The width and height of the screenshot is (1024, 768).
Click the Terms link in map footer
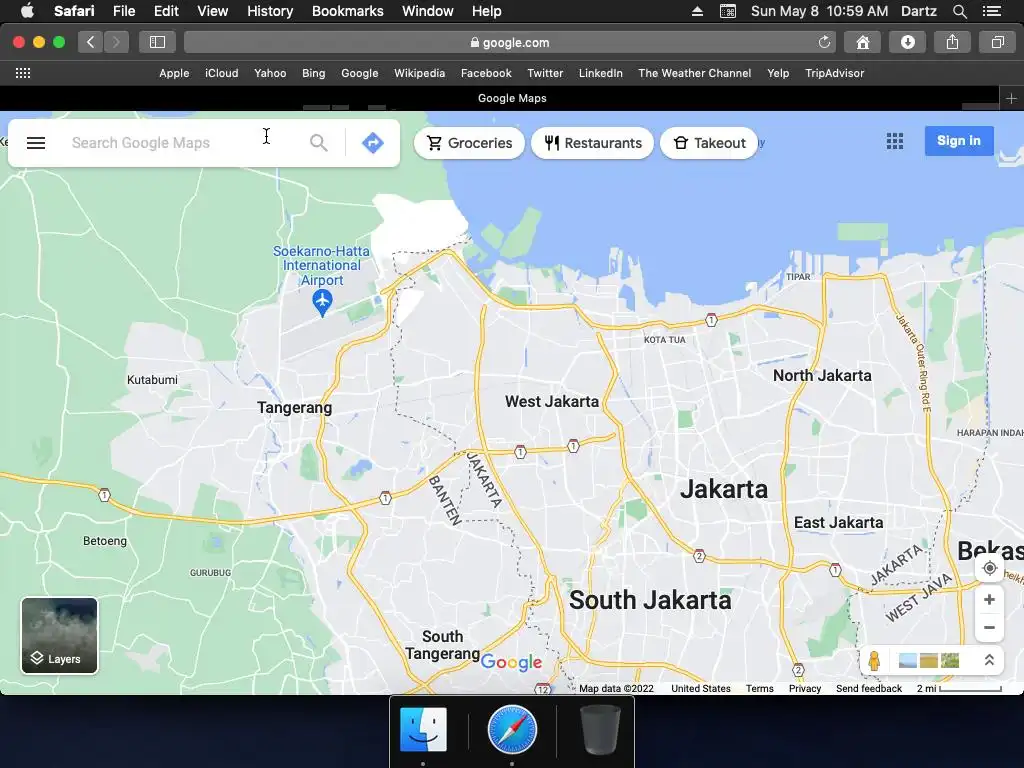coord(760,688)
